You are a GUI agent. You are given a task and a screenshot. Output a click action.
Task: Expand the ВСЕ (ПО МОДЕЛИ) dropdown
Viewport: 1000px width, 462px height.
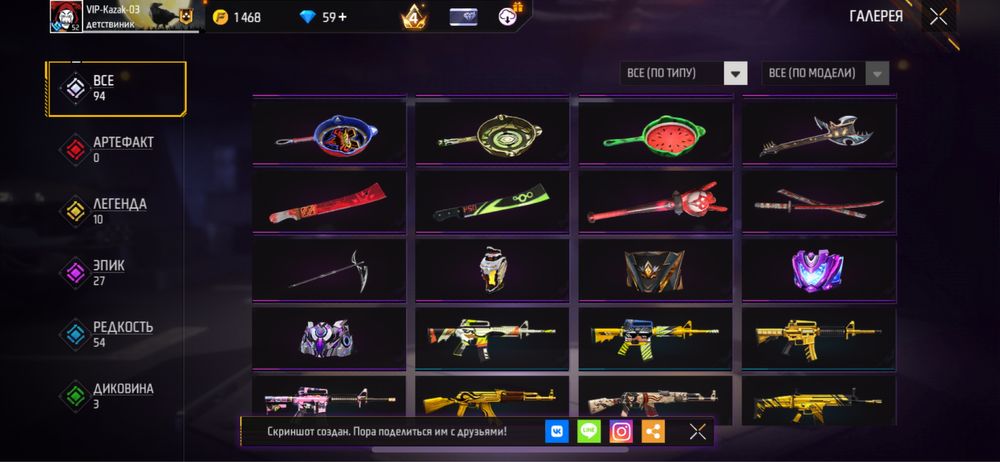coord(825,73)
